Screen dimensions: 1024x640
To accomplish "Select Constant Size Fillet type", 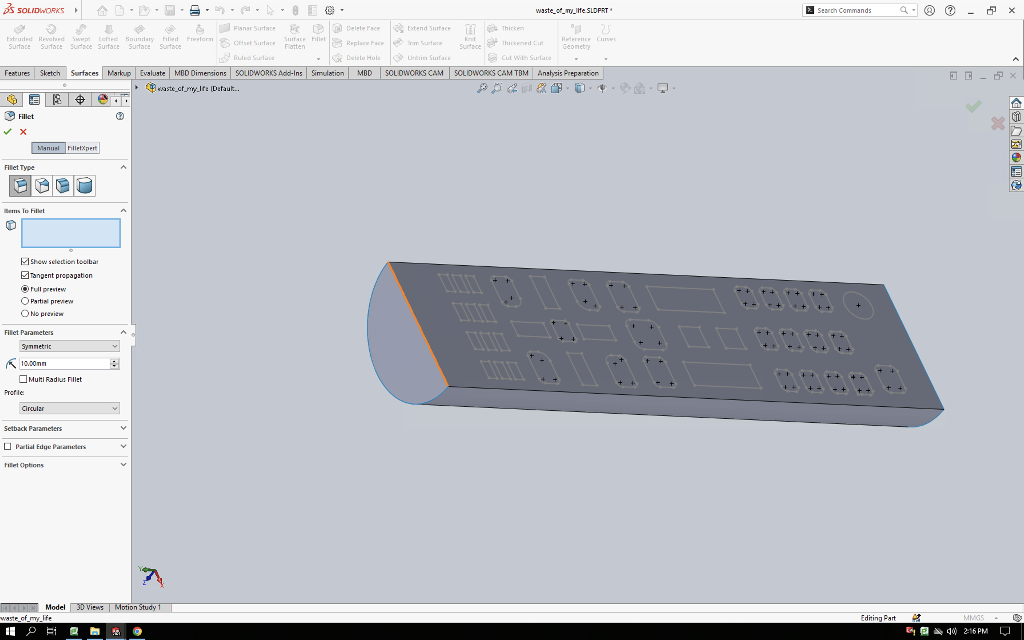I will [20, 185].
